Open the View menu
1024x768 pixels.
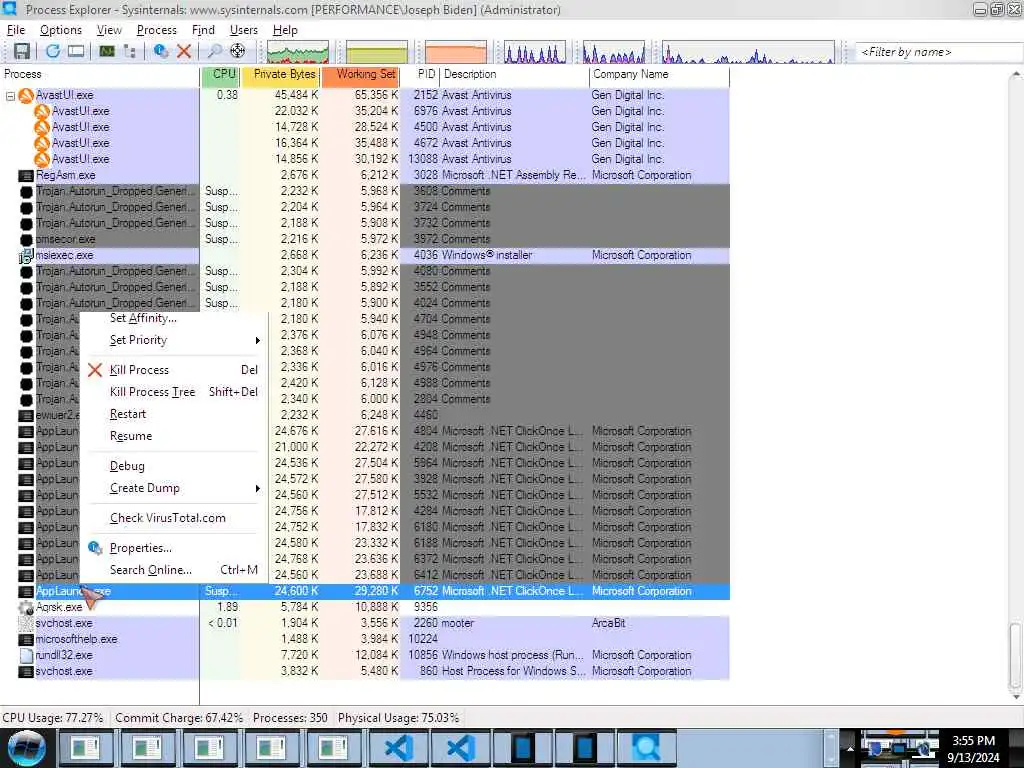point(109,30)
